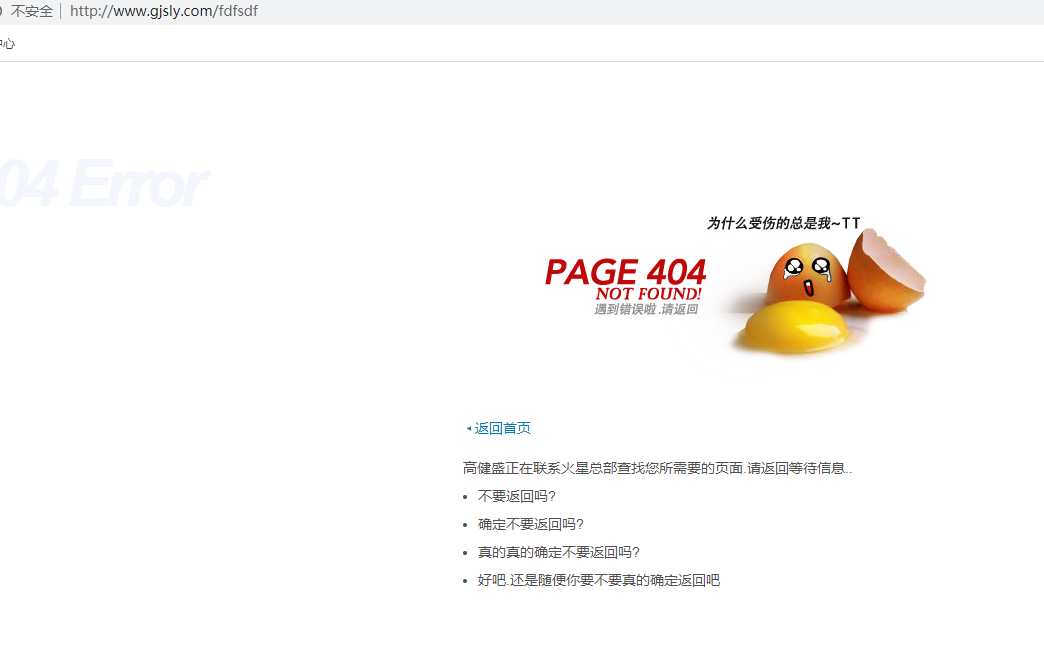The image size is (1044, 652).
Task: Click the bookmark item ending in 心
Action: tap(8, 44)
